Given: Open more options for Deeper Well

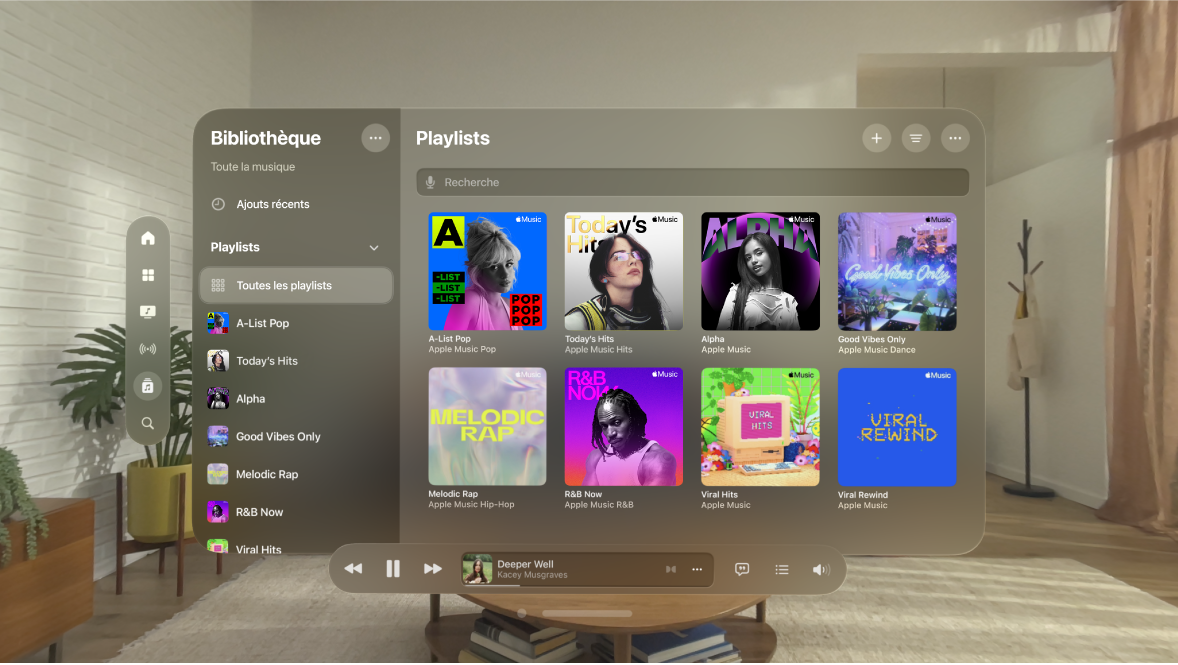Looking at the screenshot, I should coord(697,569).
